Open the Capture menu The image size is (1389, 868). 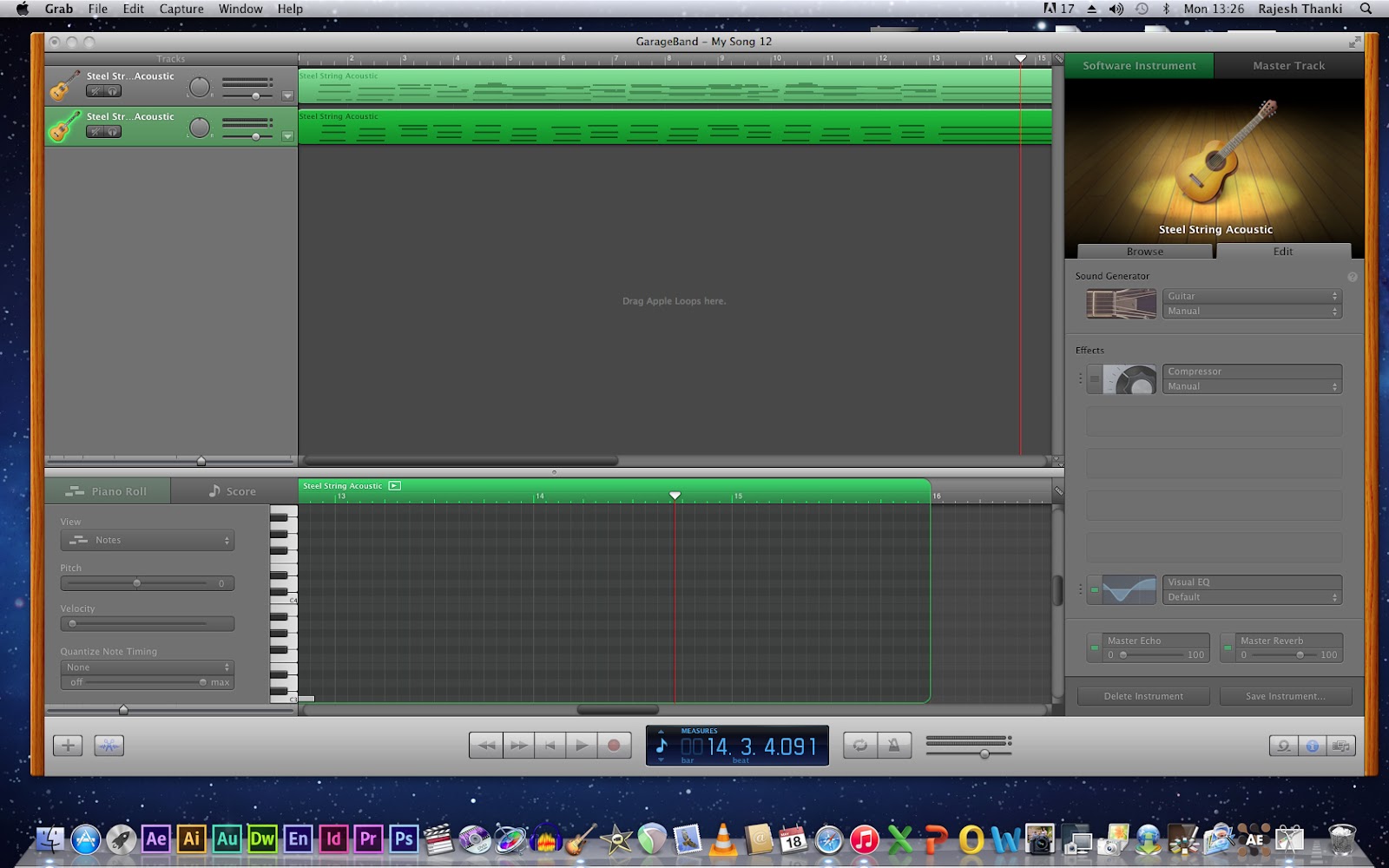click(x=181, y=9)
